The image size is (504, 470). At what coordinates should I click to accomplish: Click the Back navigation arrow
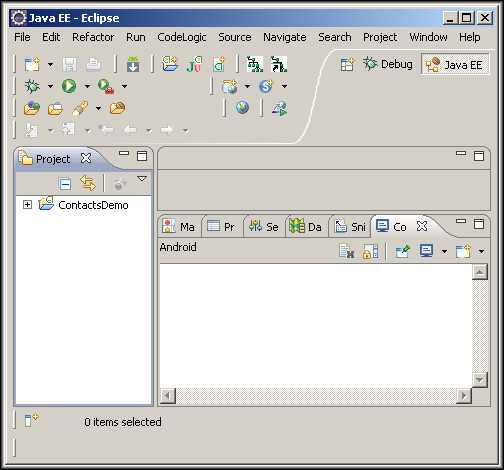[x=130, y=130]
